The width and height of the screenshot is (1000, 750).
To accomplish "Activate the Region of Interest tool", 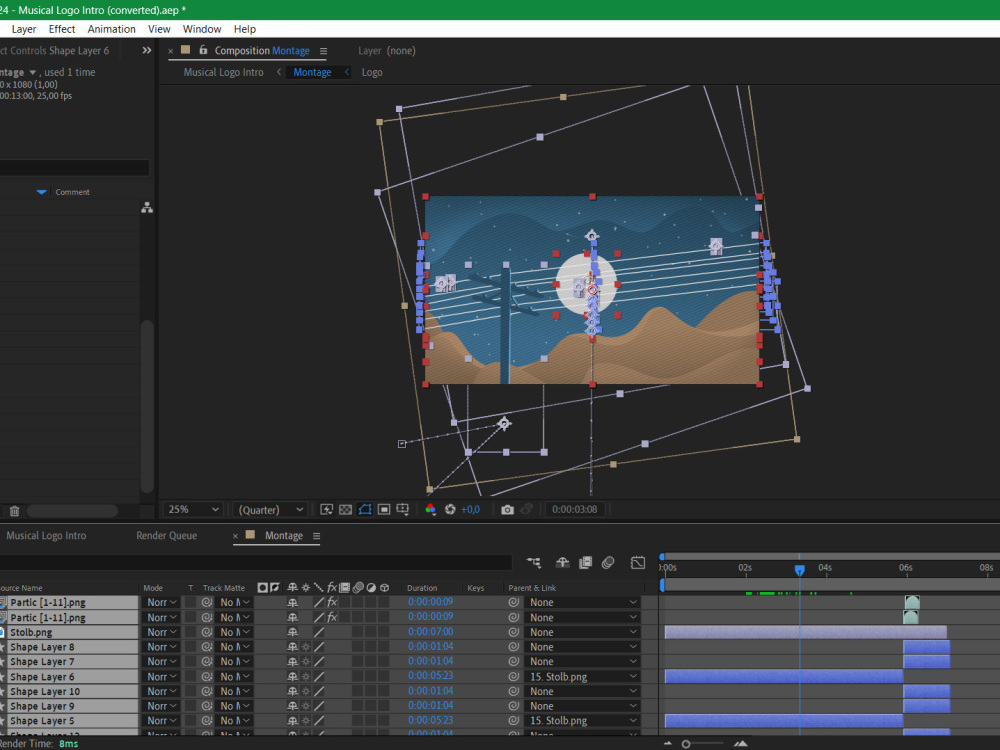I will [366, 510].
